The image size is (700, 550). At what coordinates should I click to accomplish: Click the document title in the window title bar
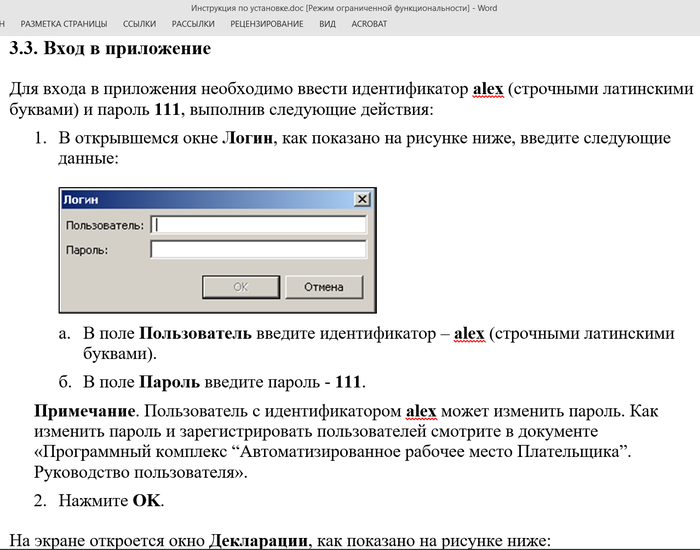click(x=349, y=7)
